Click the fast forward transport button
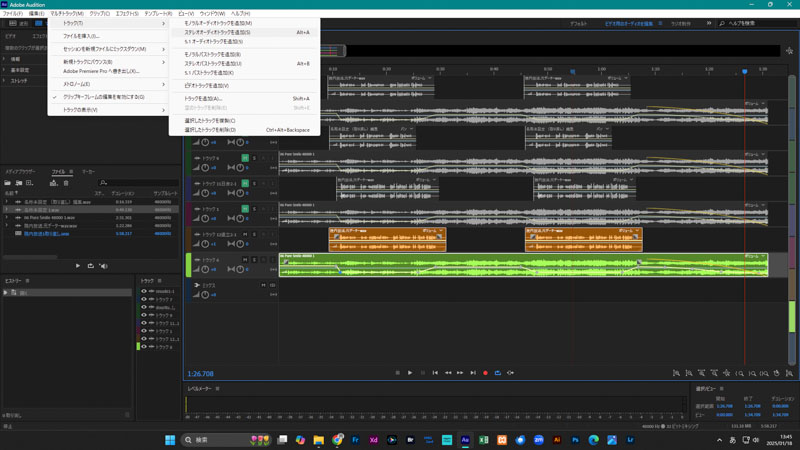This screenshot has height=450, width=800. click(x=460, y=373)
